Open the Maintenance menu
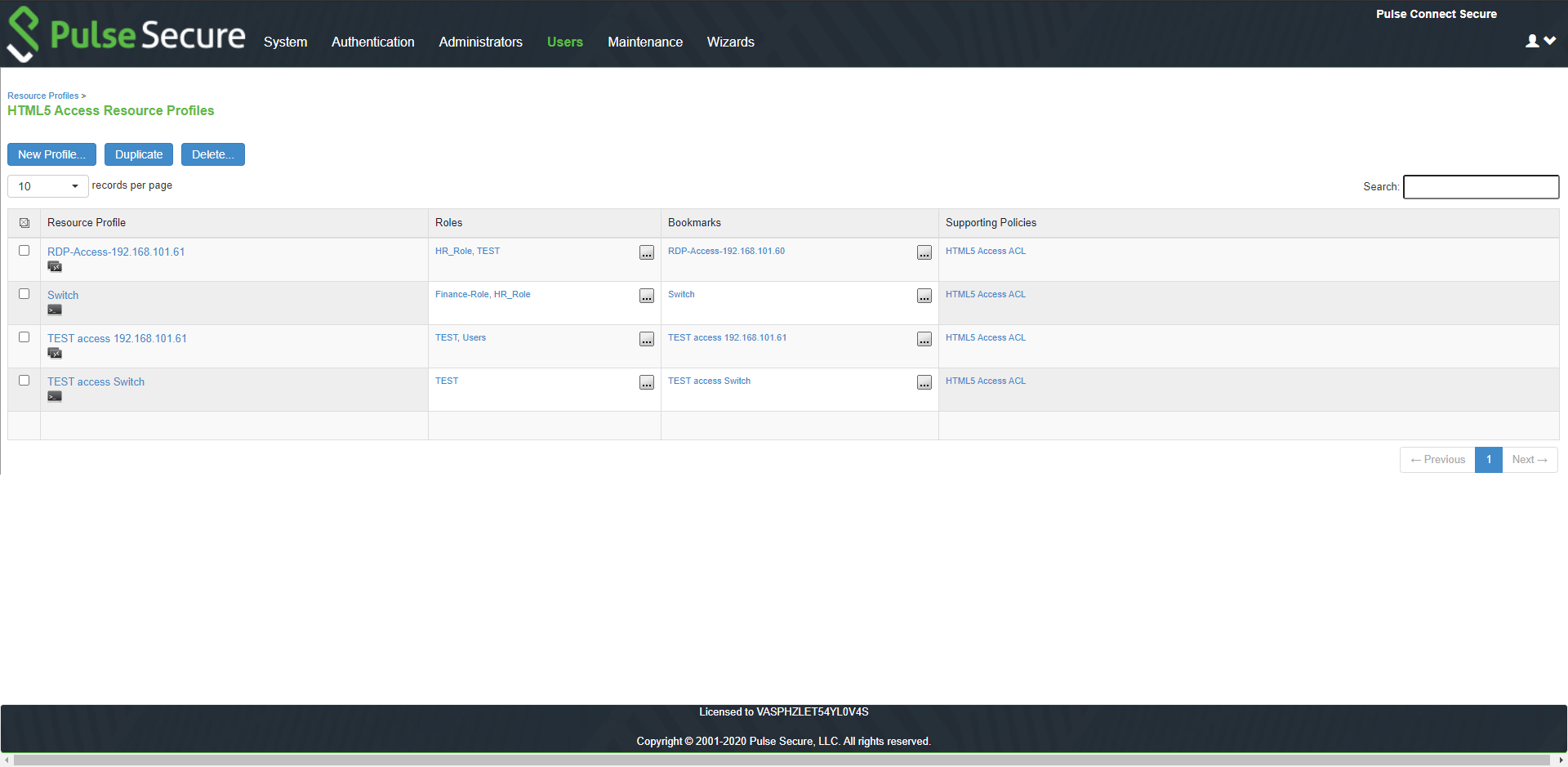The width and height of the screenshot is (1568, 767). 645,42
